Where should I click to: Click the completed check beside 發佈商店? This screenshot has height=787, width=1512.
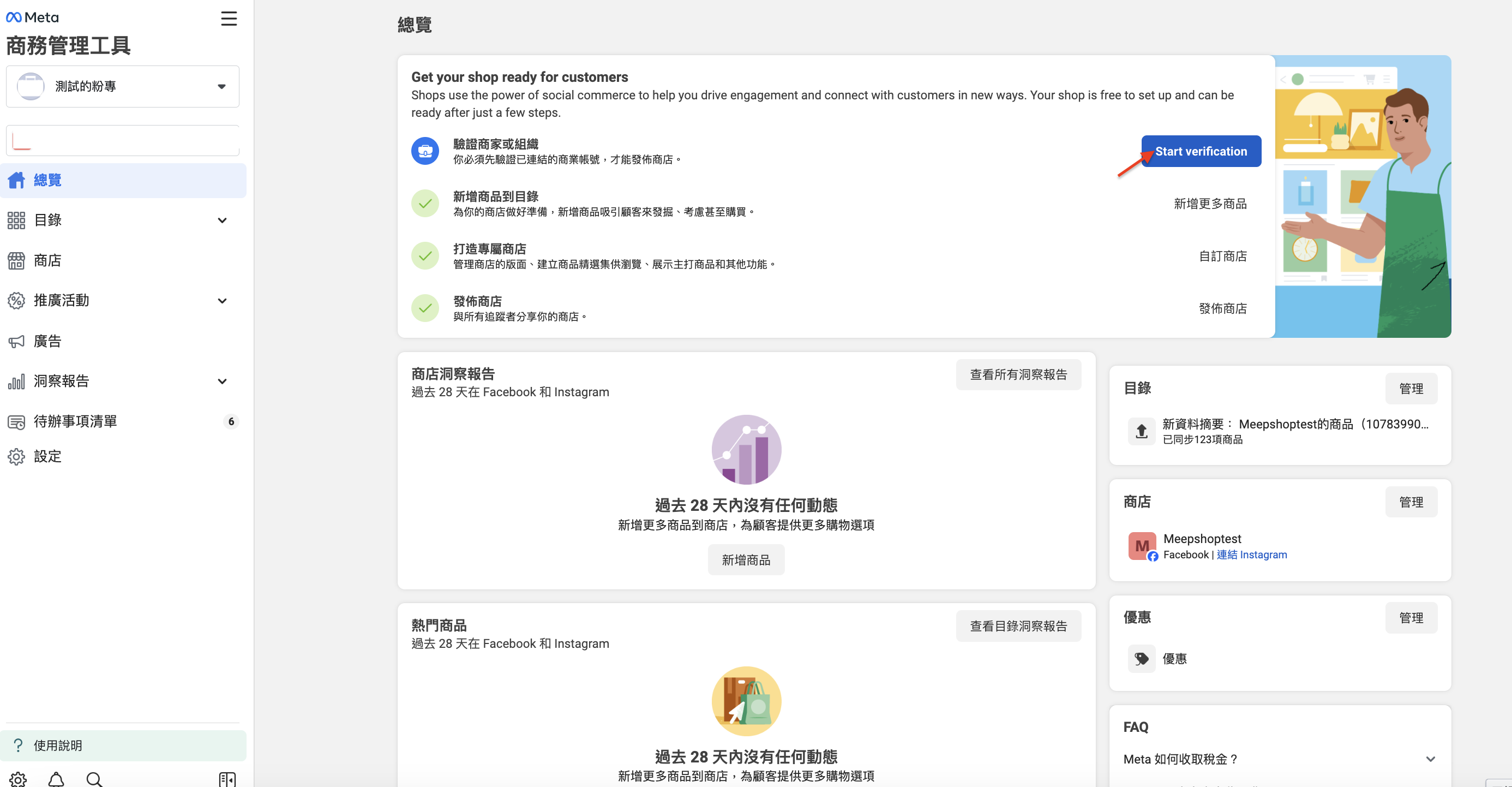tap(425, 307)
